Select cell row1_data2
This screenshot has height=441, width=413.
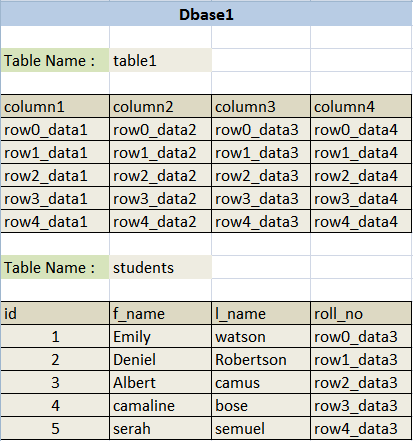(160, 152)
